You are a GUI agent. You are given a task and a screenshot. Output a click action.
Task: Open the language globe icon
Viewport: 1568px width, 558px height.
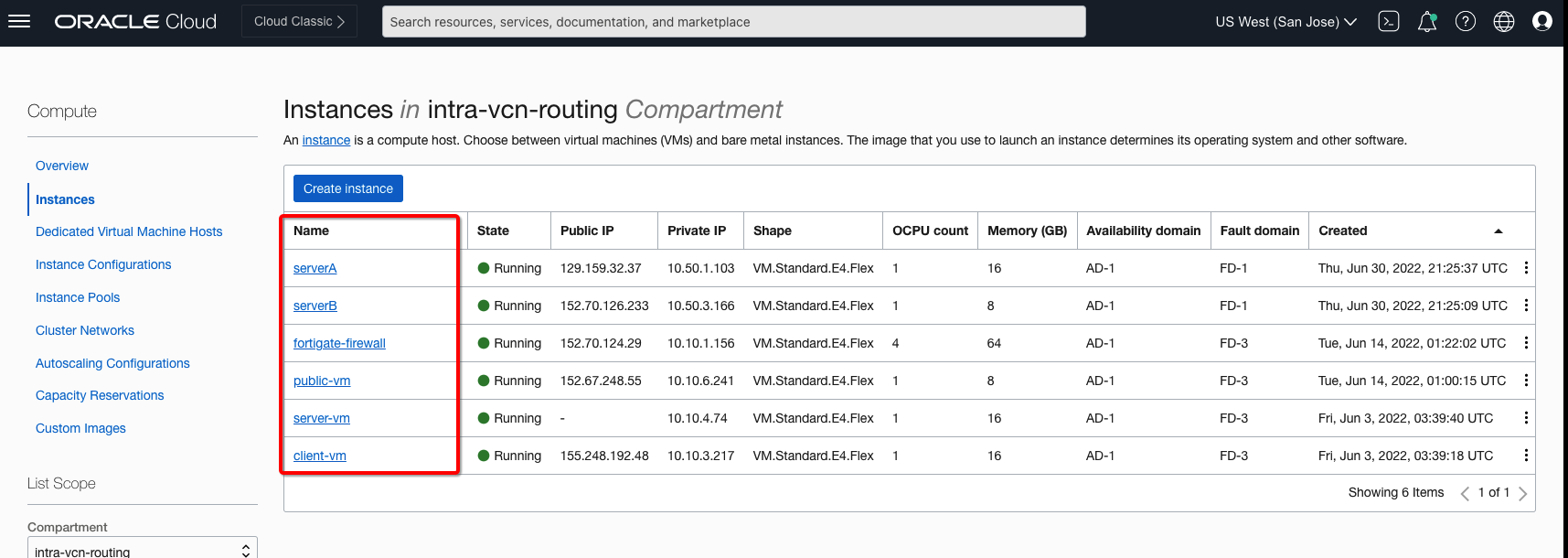[1504, 21]
